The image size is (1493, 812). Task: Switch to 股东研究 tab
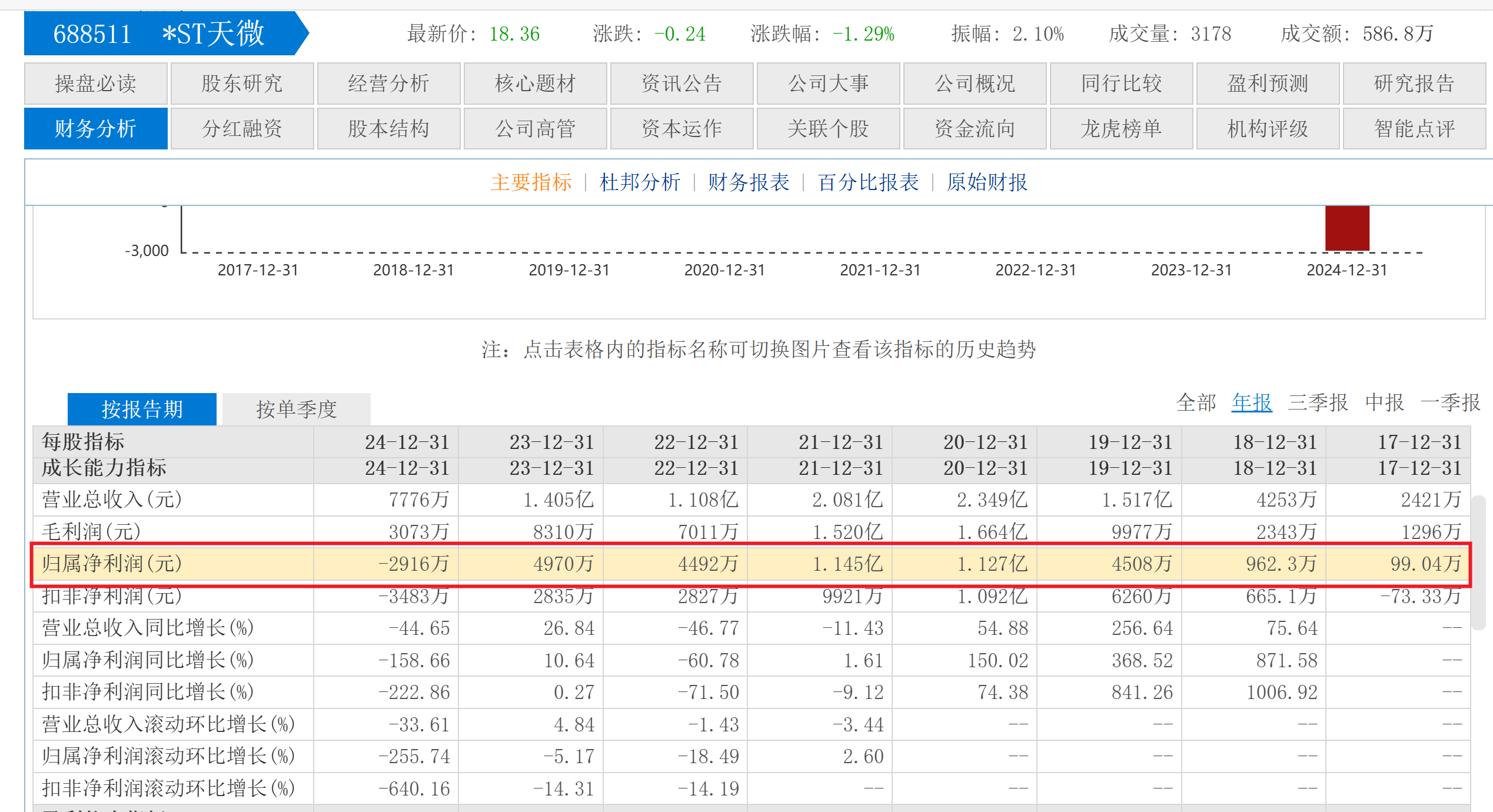pyautogui.click(x=242, y=84)
